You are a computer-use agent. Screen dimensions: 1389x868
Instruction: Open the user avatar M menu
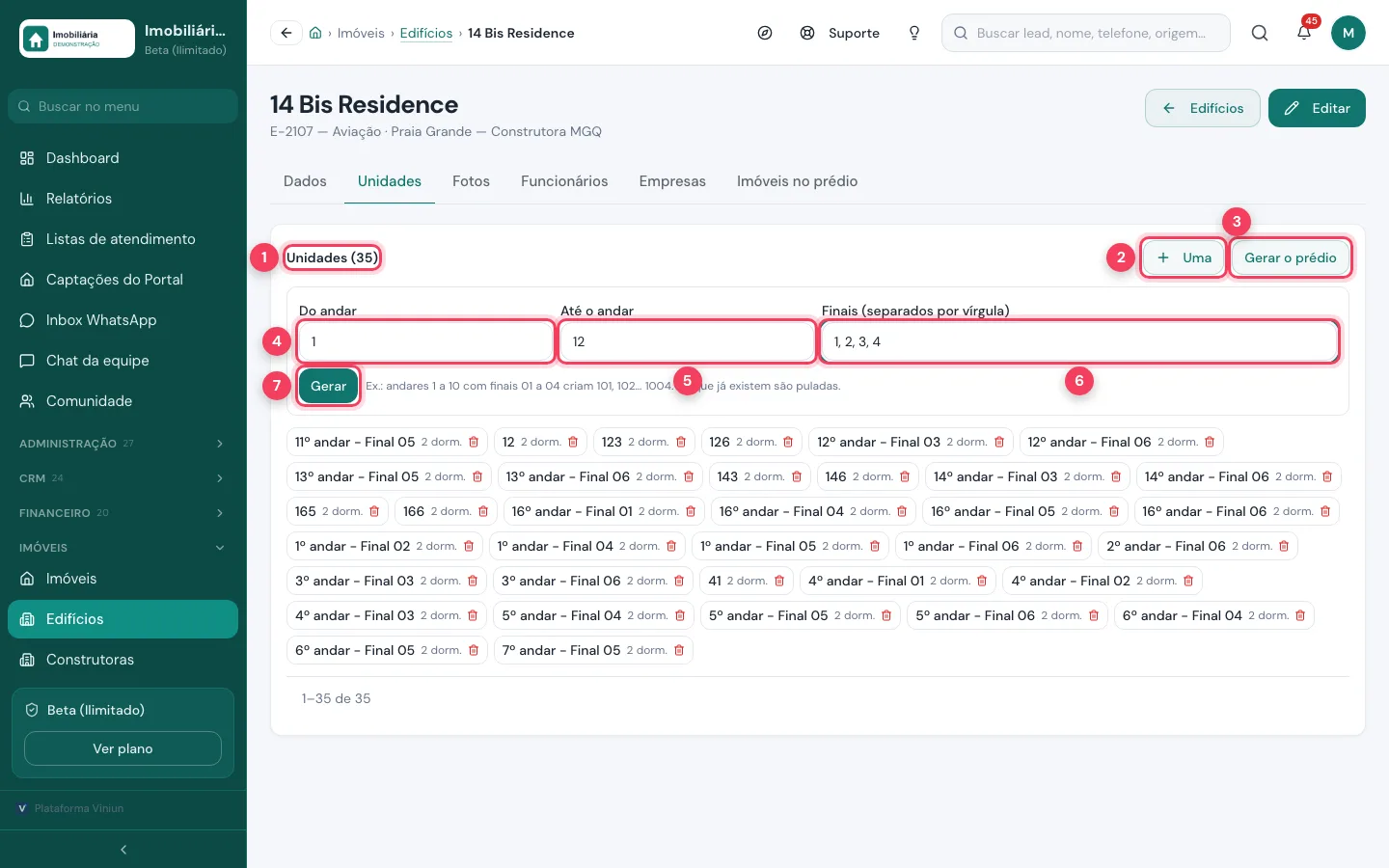pyautogui.click(x=1348, y=33)
